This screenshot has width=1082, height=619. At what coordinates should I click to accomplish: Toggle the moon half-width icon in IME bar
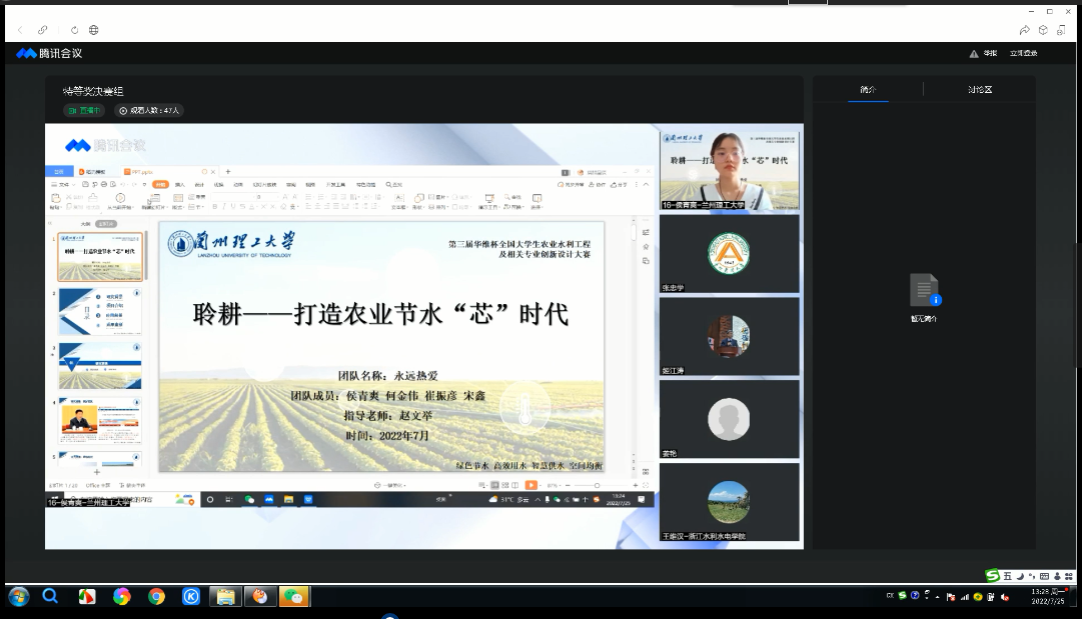[x=1021, y=576]
